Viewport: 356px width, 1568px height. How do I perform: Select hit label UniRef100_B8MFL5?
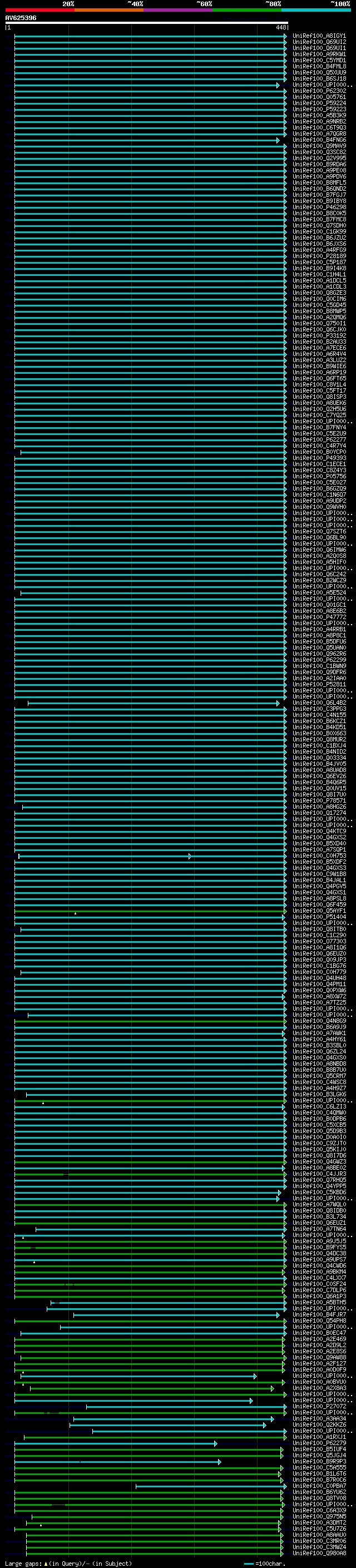tap(319, 182)
